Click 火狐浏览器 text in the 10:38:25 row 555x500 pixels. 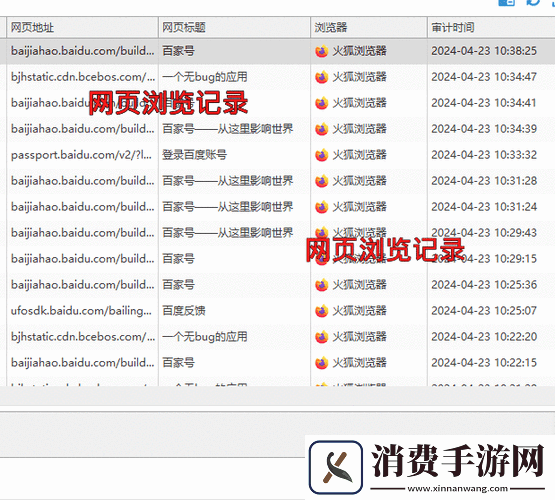point(359,51)
